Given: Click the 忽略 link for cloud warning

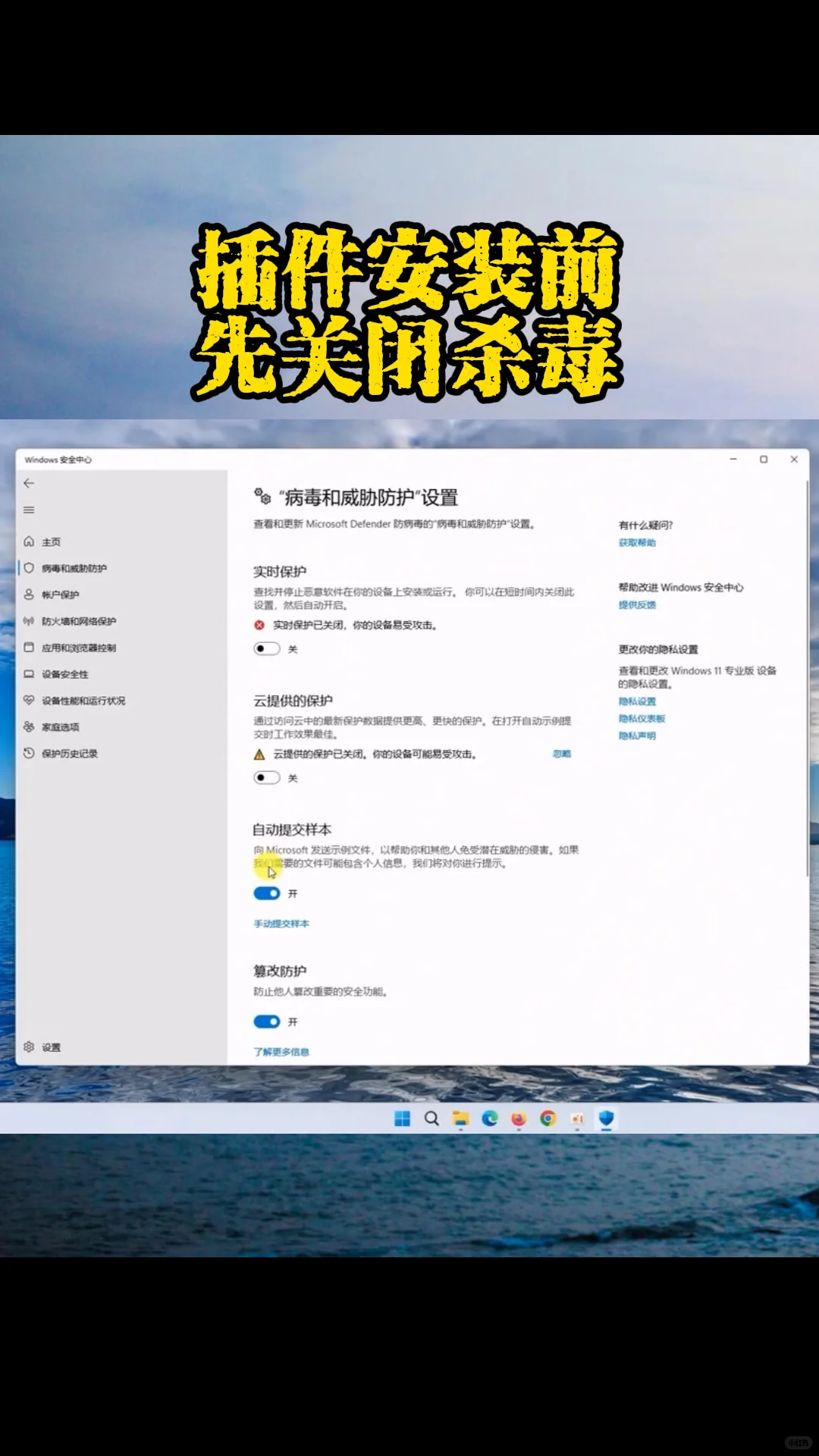Looking at the screenshot, I should tap(562, 754).
